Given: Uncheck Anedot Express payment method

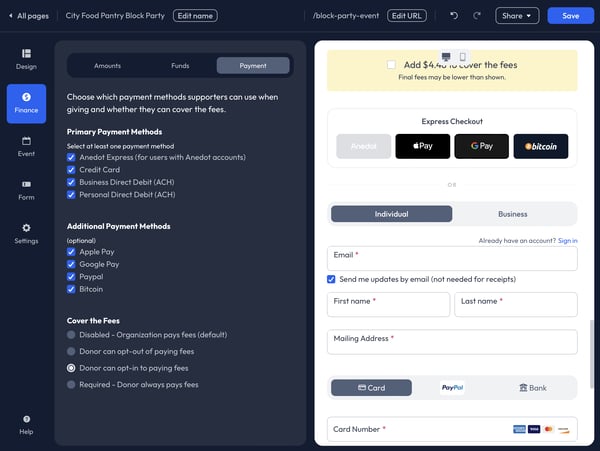Looking at the screenshot, I should tap(71, 157).
